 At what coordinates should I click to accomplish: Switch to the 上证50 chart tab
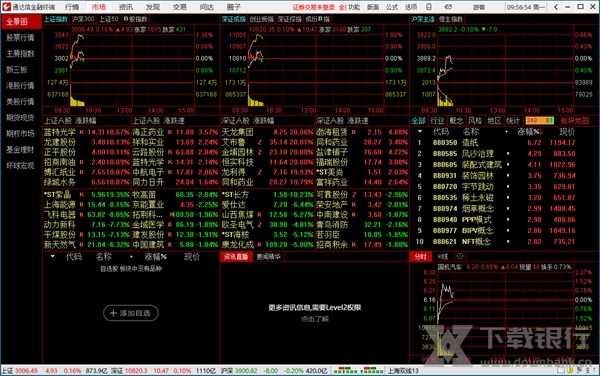(x=109, y=19)
